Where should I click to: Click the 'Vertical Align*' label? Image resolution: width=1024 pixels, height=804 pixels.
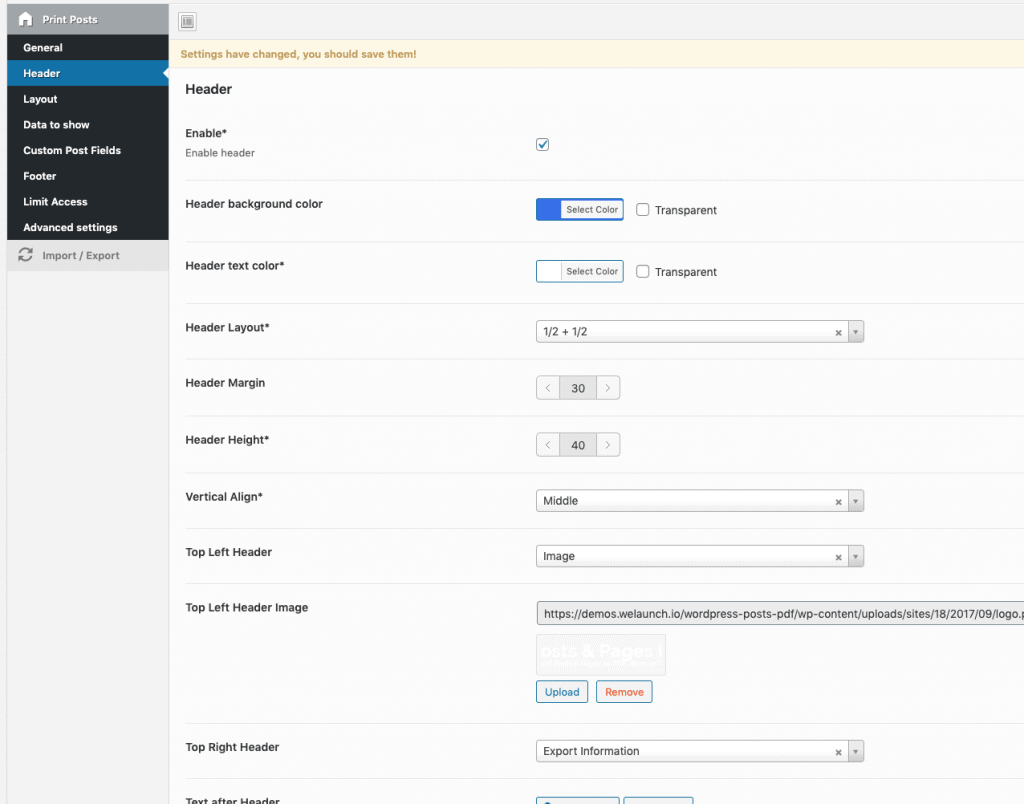[x=224, y=497]
